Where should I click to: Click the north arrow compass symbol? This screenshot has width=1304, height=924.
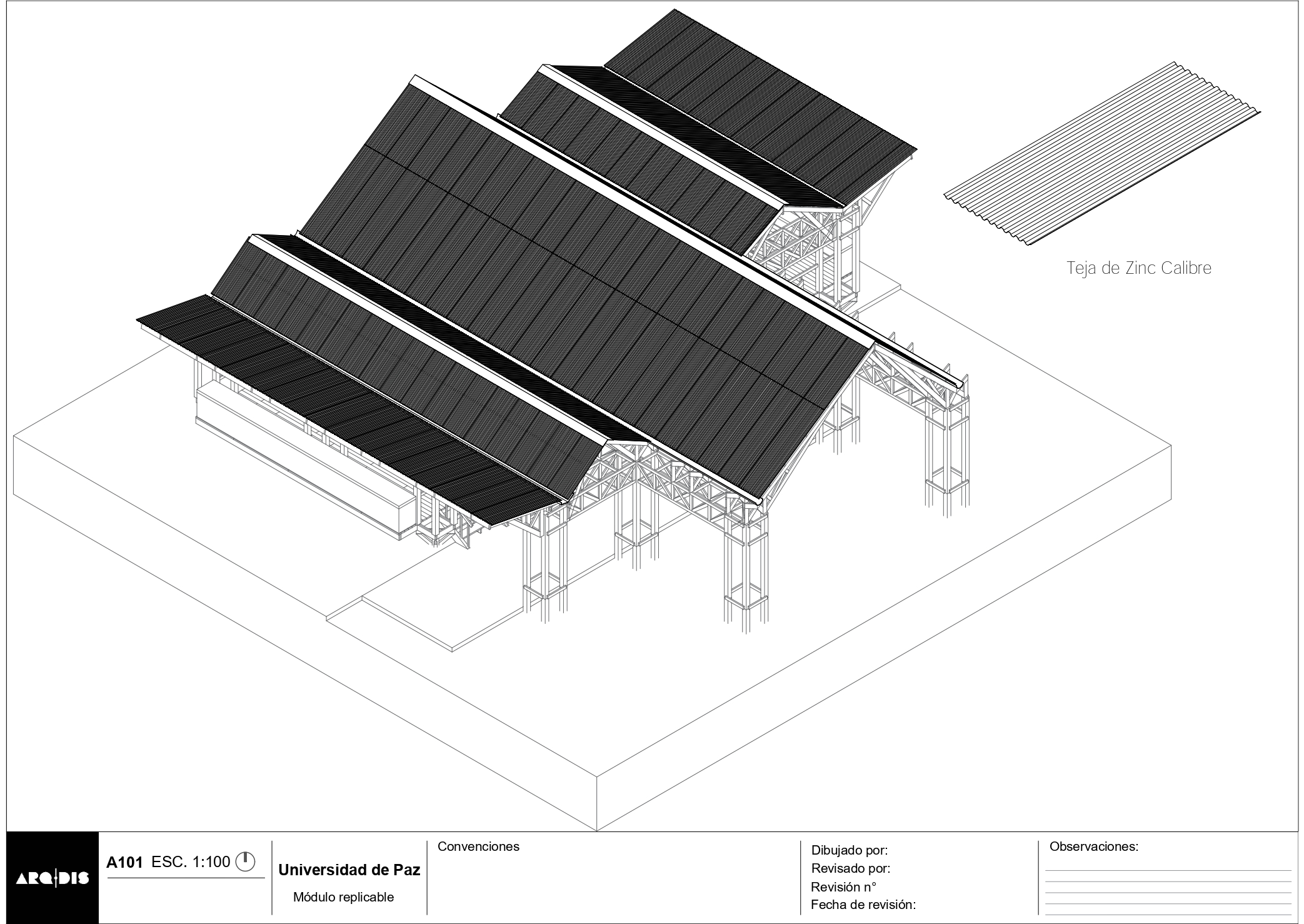(x=246, y=862)
